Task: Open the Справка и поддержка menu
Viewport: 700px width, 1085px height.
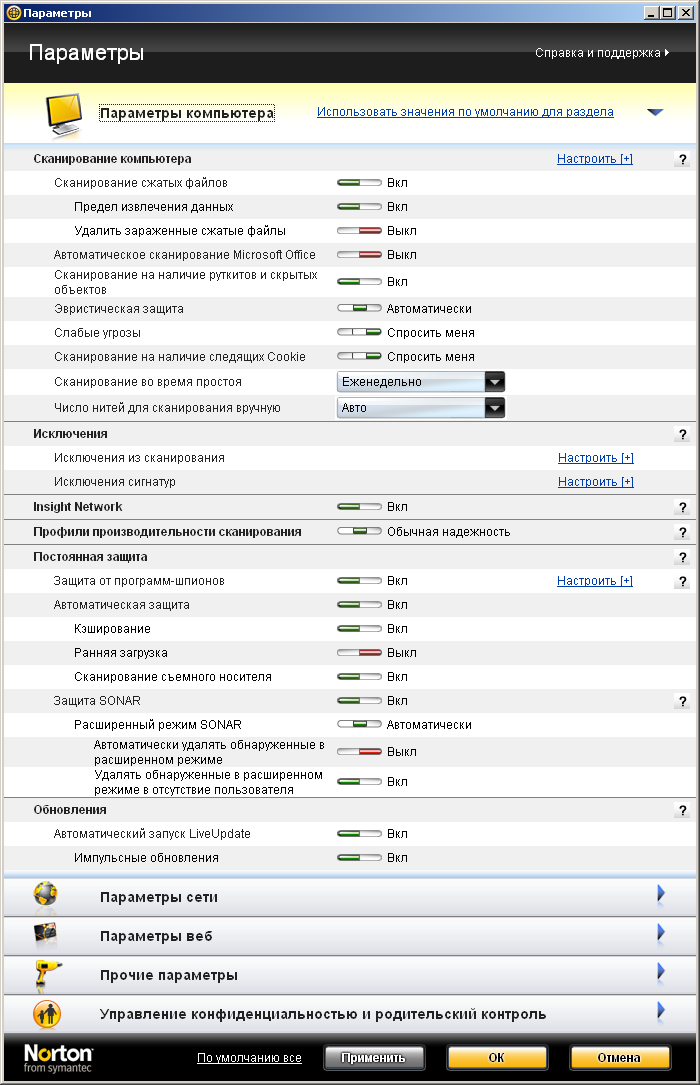Action: pos(602,53)
